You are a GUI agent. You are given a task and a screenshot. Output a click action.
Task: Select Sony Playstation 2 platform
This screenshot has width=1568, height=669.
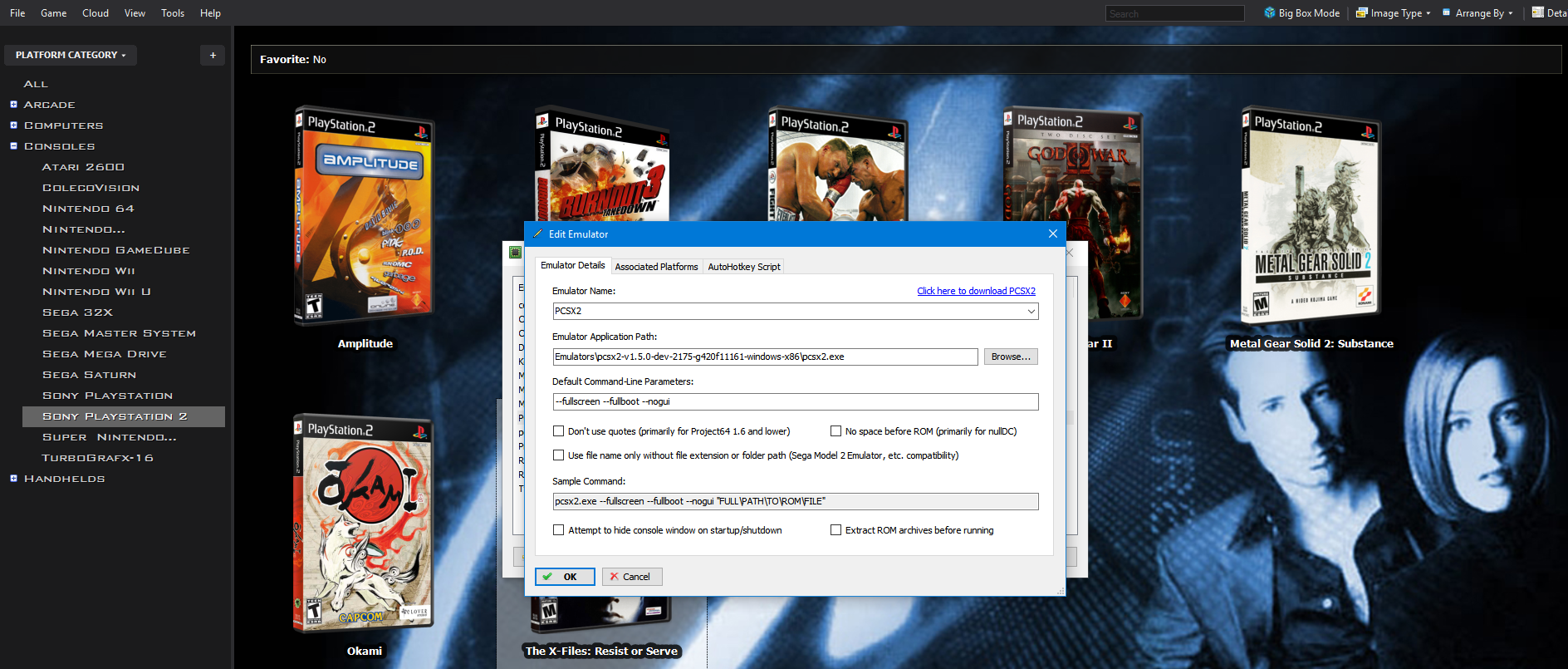(x=123, y=416)
